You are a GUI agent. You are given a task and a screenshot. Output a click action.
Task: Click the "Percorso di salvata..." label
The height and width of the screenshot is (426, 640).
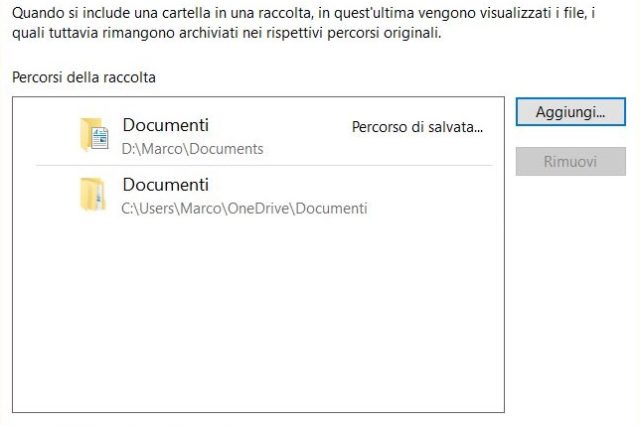pos(417,127)
